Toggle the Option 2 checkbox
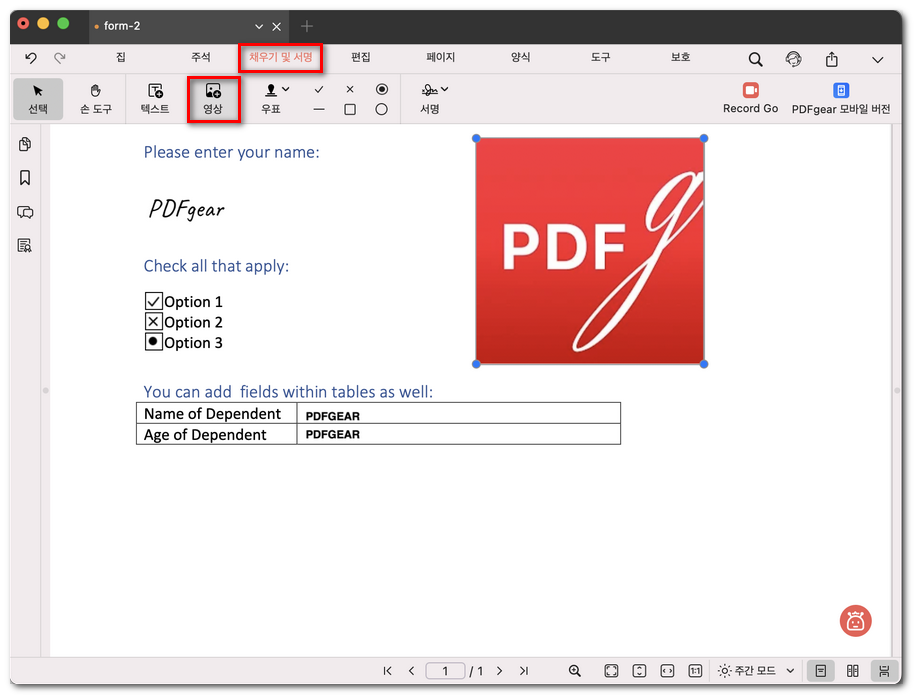Image resolution: width=914 pixels, height=695 pixels. pyautogui.click(x=153, y=322)
